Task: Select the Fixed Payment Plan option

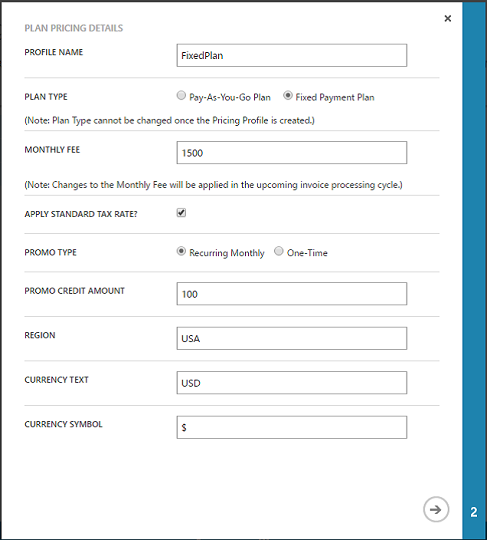Action: 288,95
